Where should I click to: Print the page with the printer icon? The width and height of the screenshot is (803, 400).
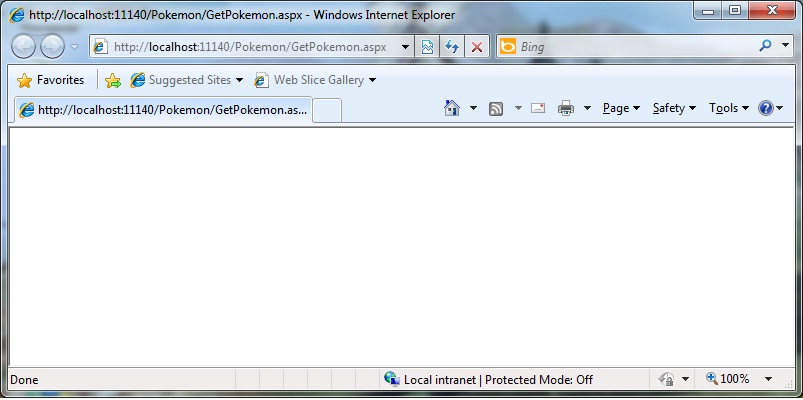pos(565,108)
